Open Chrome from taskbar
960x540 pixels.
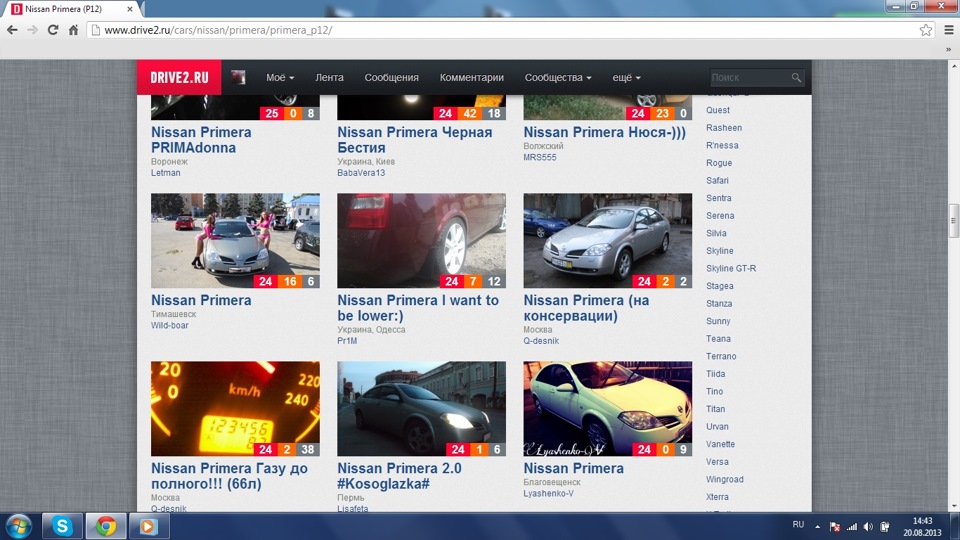click(x=105, y=527)
